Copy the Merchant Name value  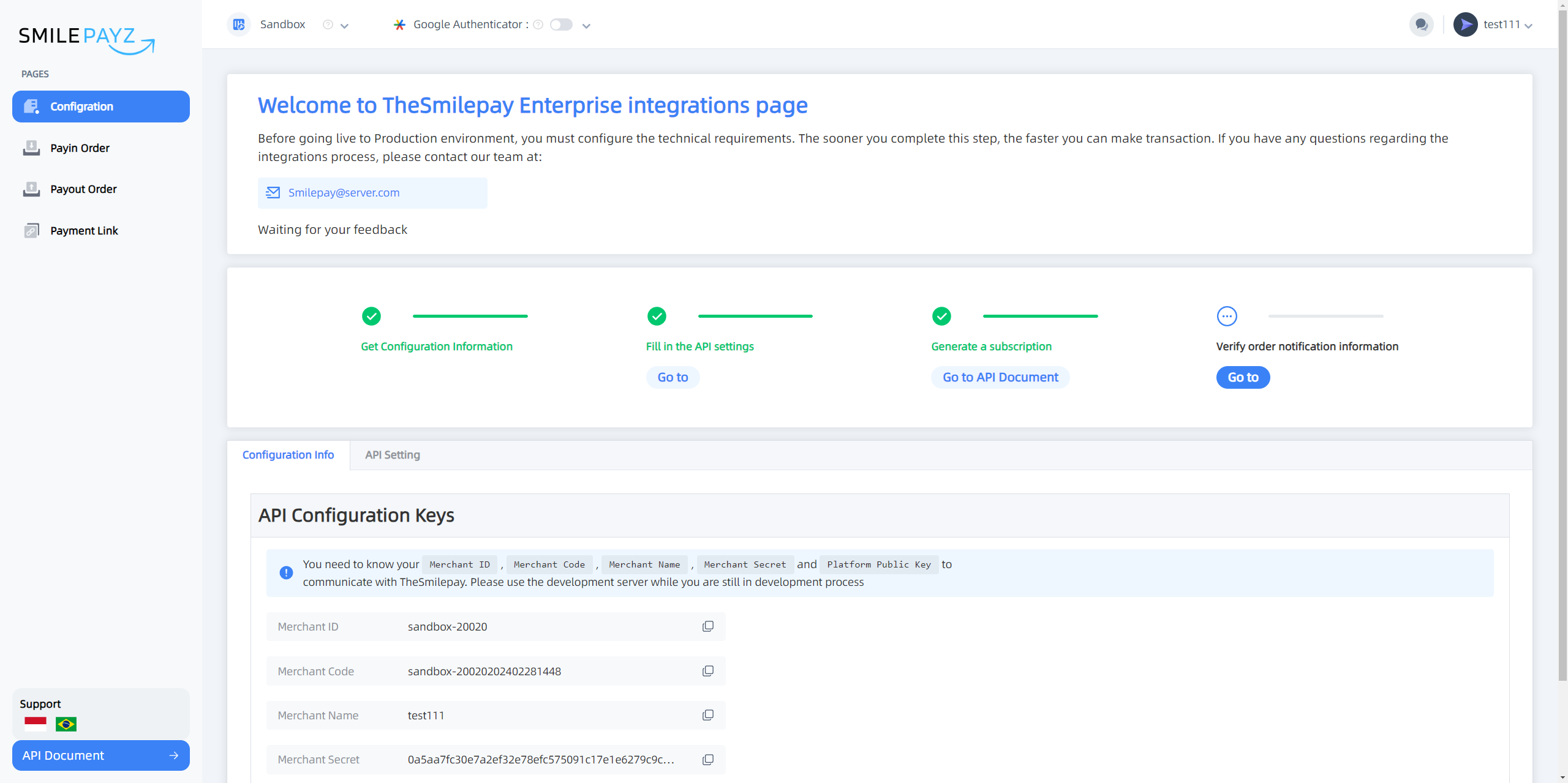[x=707, y=715]
